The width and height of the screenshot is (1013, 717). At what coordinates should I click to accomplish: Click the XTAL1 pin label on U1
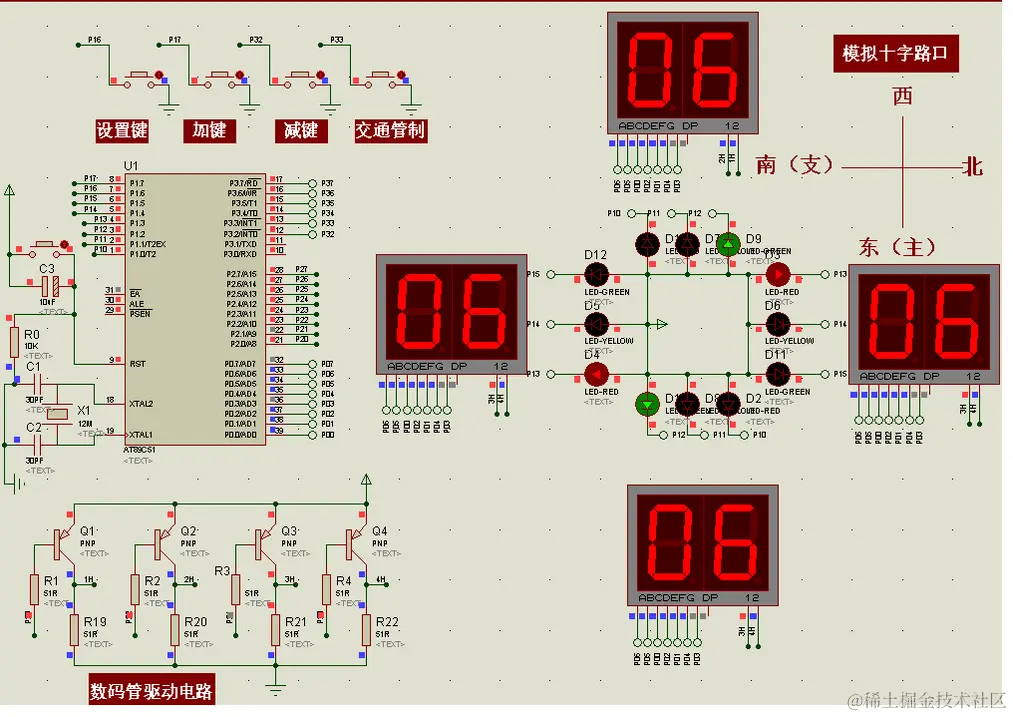[141, 435]
